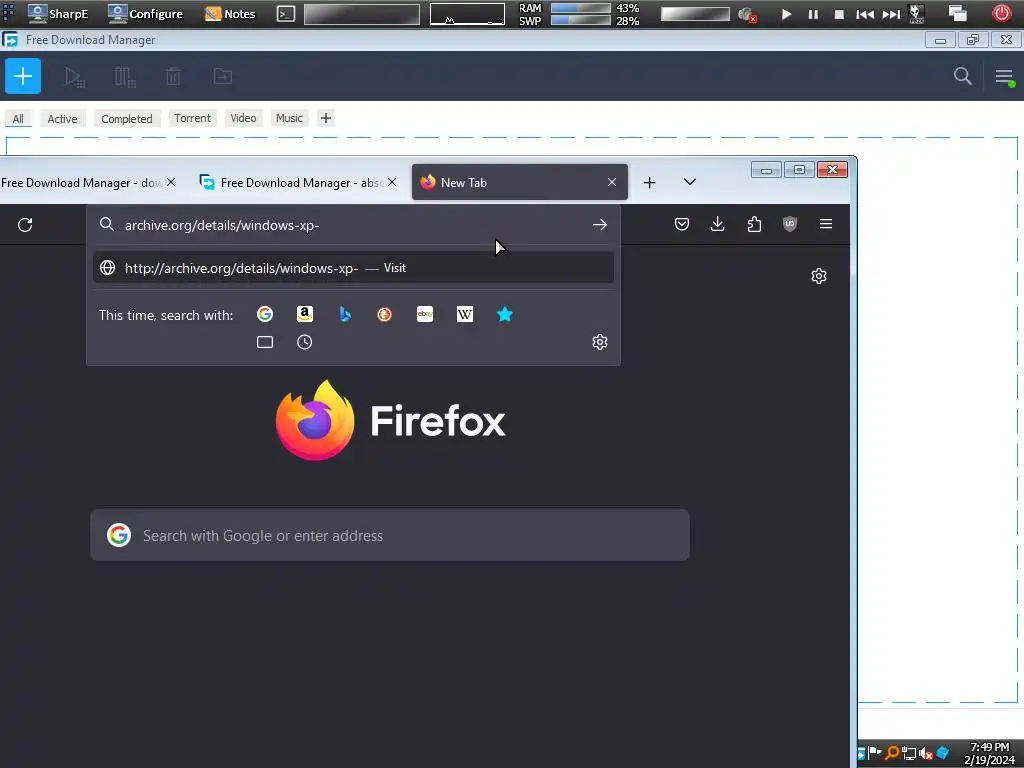Open the terminal icon in the top bar
This screenshot has width=1024, height=768.
(286, 14)
